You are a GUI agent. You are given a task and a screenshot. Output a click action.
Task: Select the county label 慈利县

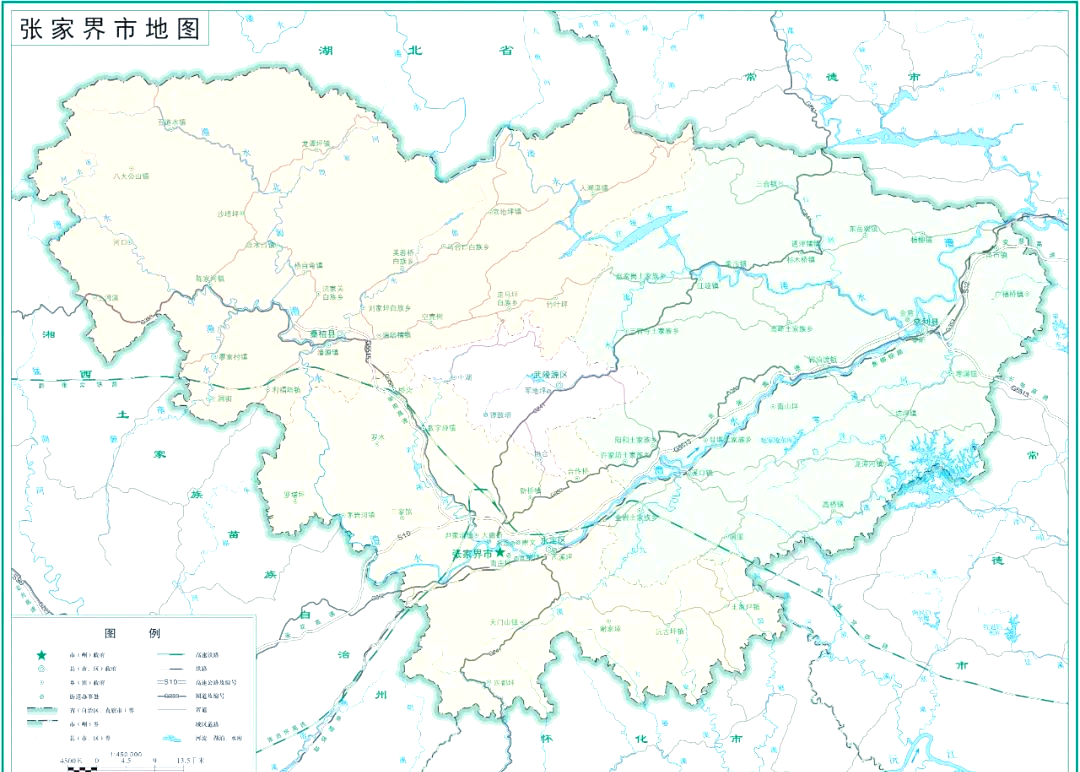(x=926, y=322)
